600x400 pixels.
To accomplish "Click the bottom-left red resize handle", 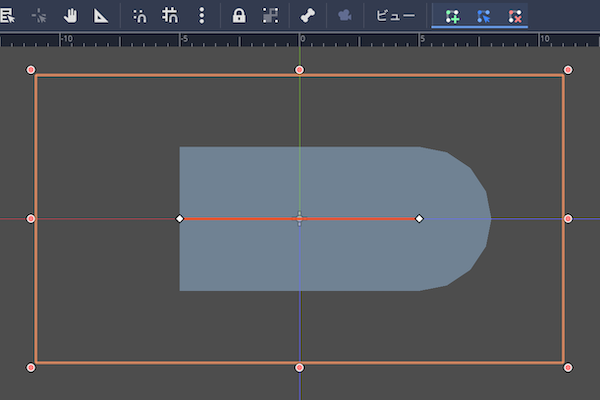I will [31, 367].
